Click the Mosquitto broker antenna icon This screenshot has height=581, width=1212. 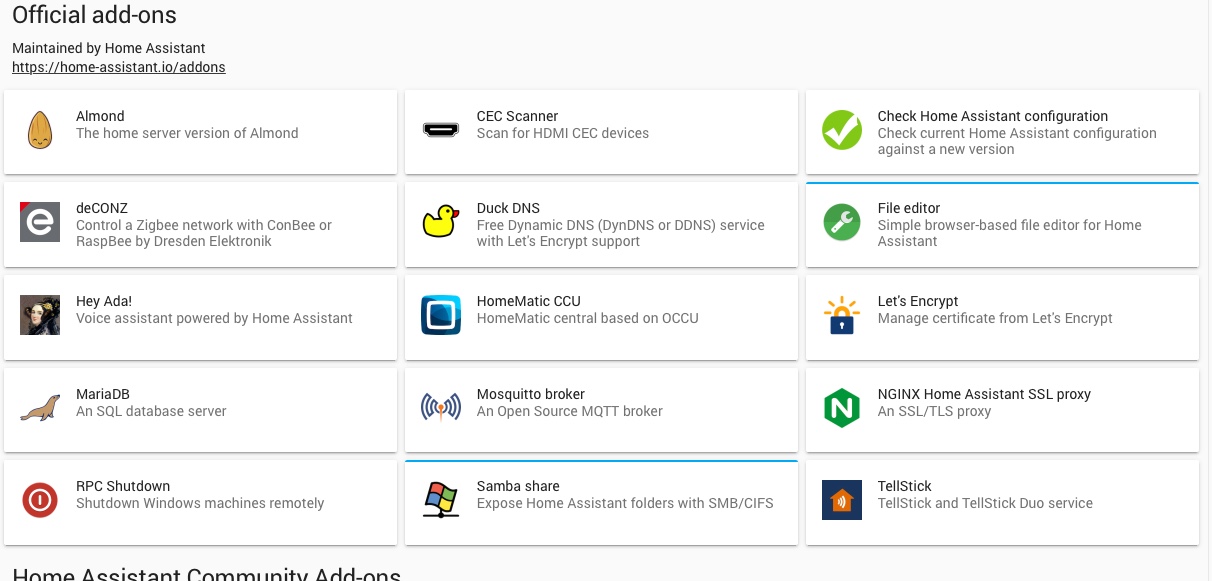pyautogui.click(x=441, y=408)
